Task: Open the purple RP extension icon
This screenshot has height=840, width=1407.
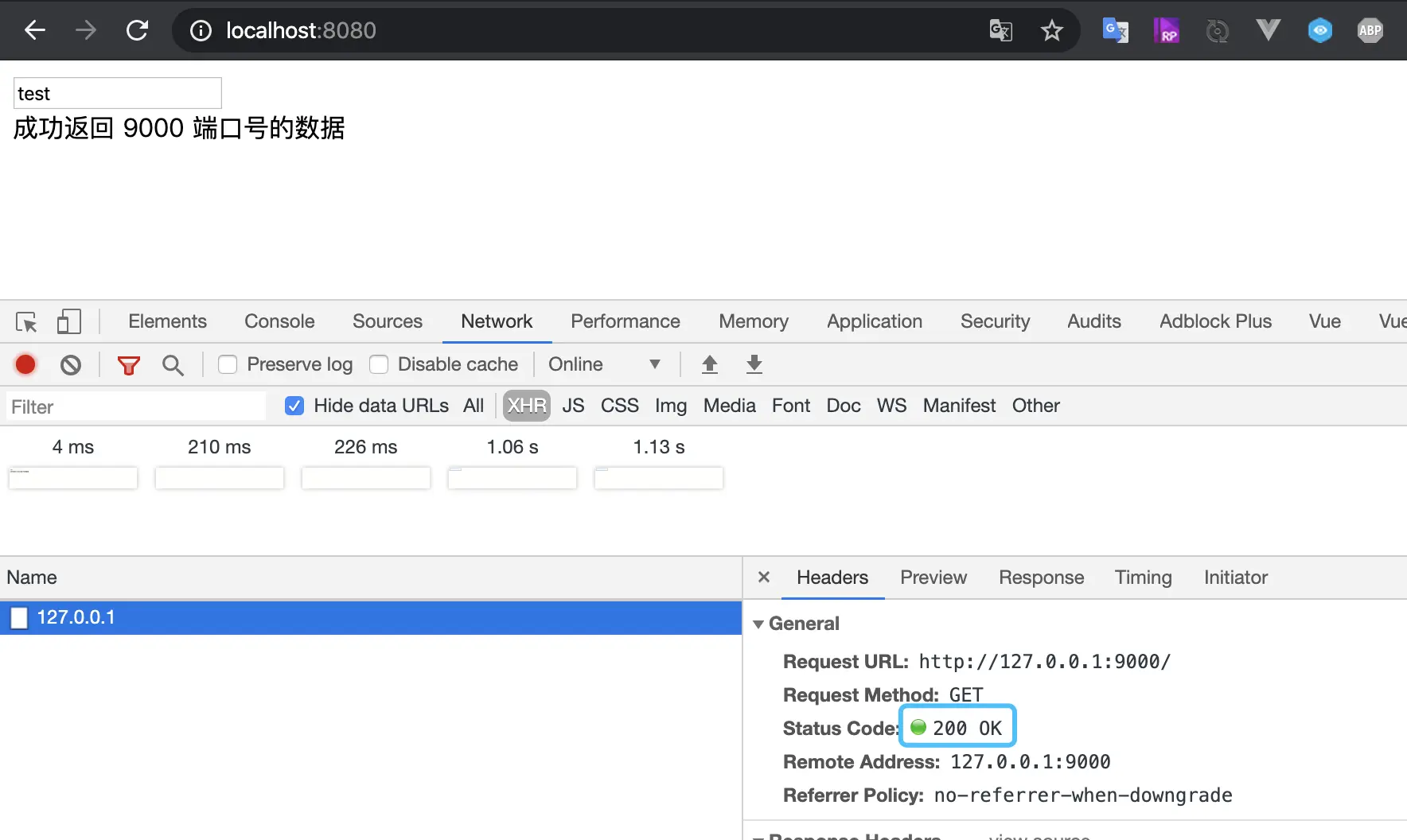Action: [1166, 30]
